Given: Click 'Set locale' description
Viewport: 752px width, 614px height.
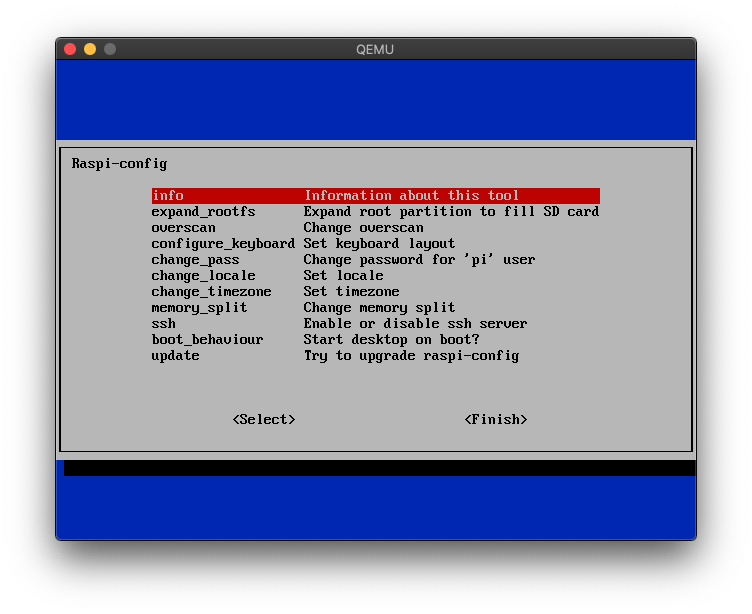Looking at the screenshot, I should tap(343, 276).
